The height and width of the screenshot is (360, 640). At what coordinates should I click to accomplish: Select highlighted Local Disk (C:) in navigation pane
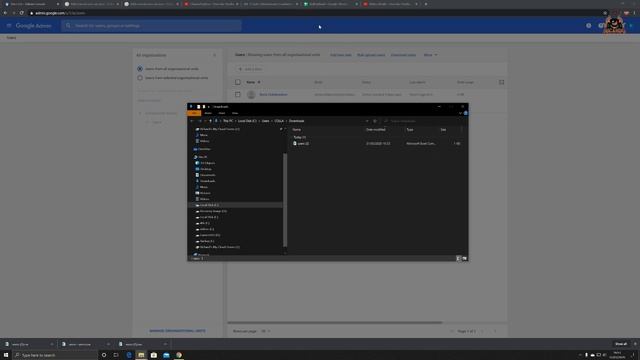click(x=235, y=205)
